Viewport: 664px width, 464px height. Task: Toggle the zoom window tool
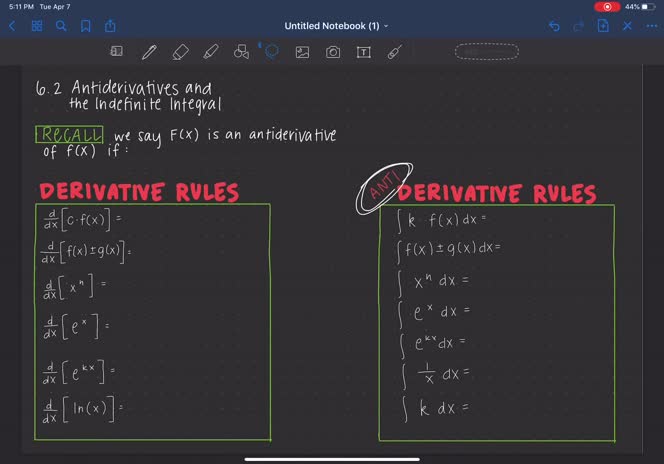[116, 52]
